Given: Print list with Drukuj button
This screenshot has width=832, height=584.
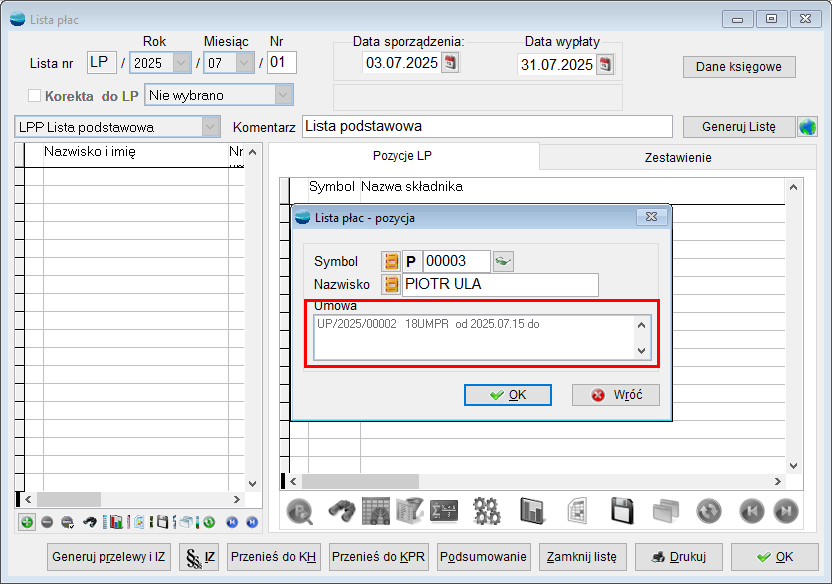Looking at the screenshot, I should (x=679, y=557).
